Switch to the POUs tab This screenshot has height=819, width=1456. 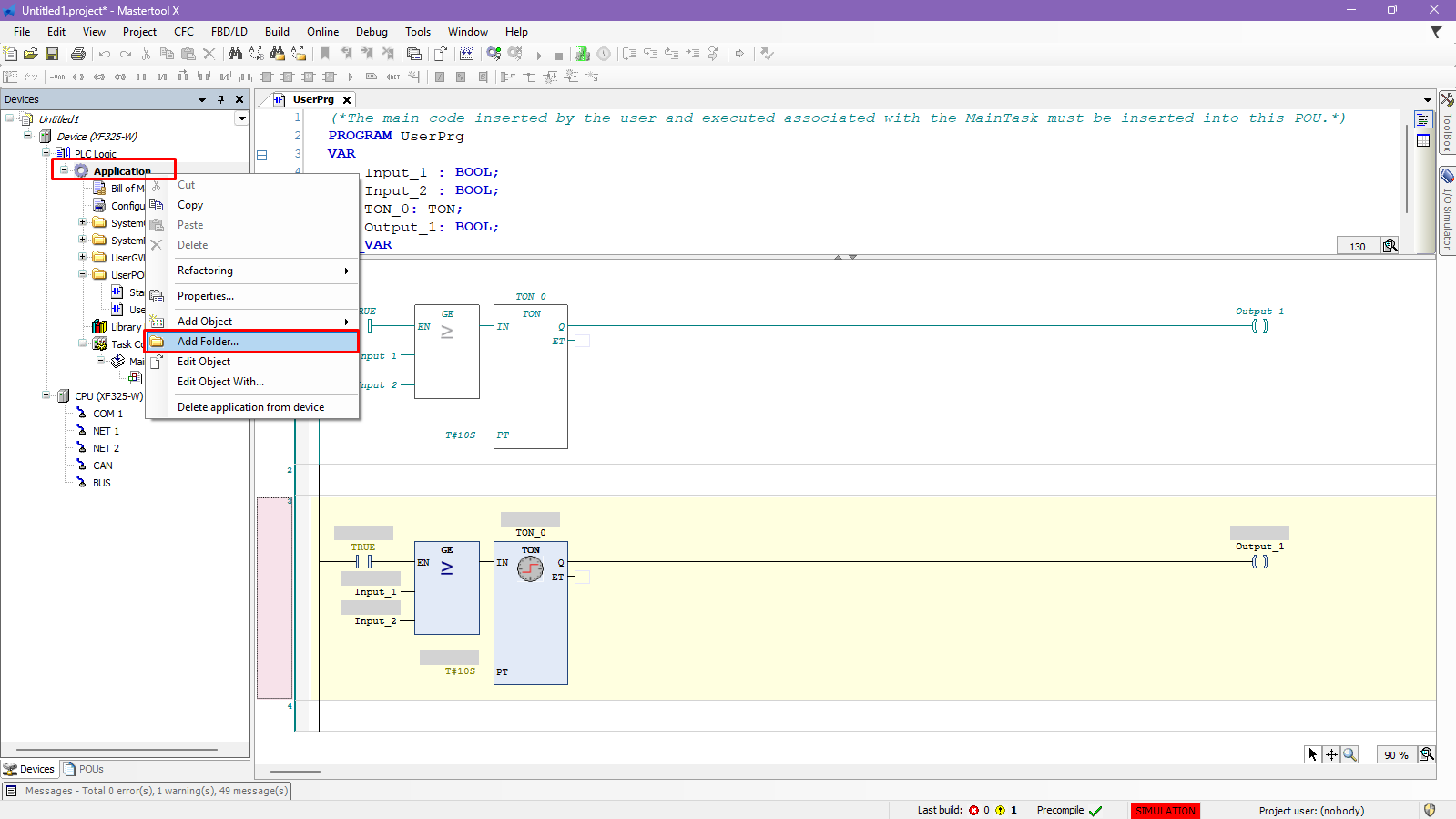pyautogui.click(x=84, y=769)
